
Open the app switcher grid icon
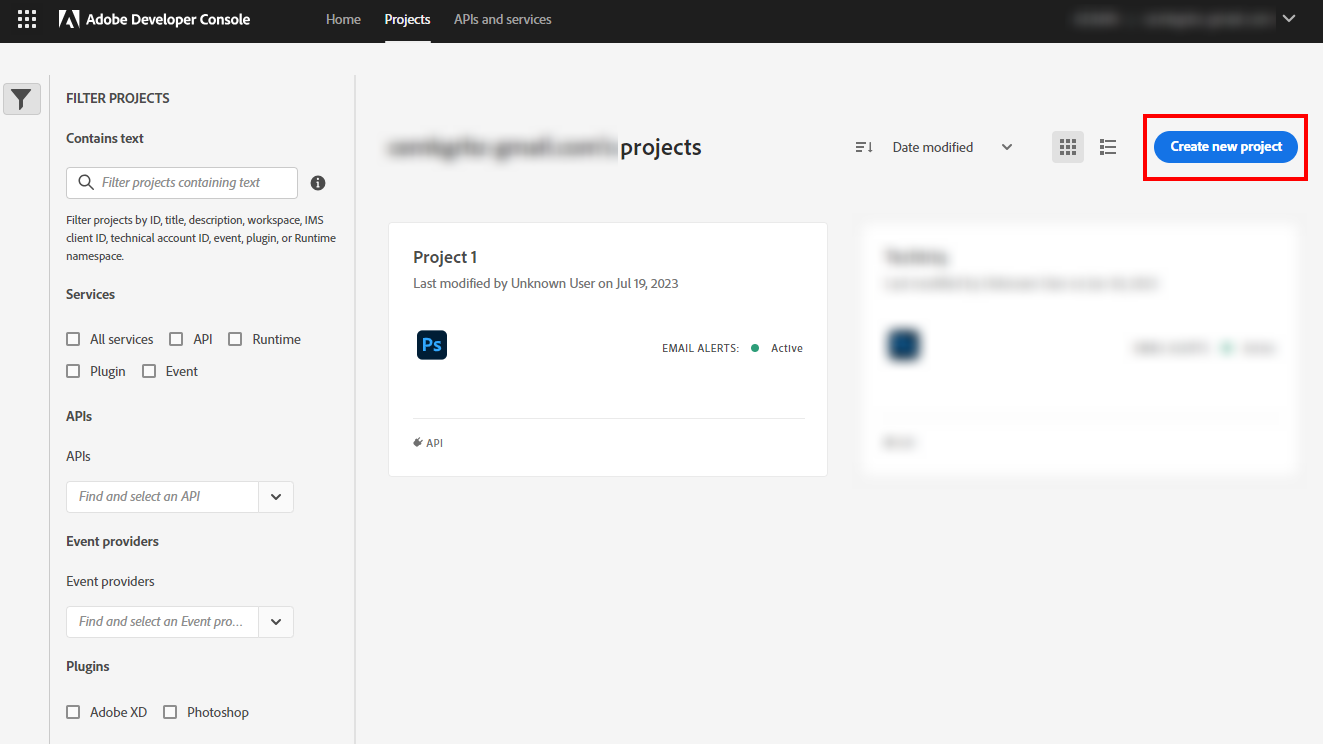pyautogui.click(x=27, y=19)
